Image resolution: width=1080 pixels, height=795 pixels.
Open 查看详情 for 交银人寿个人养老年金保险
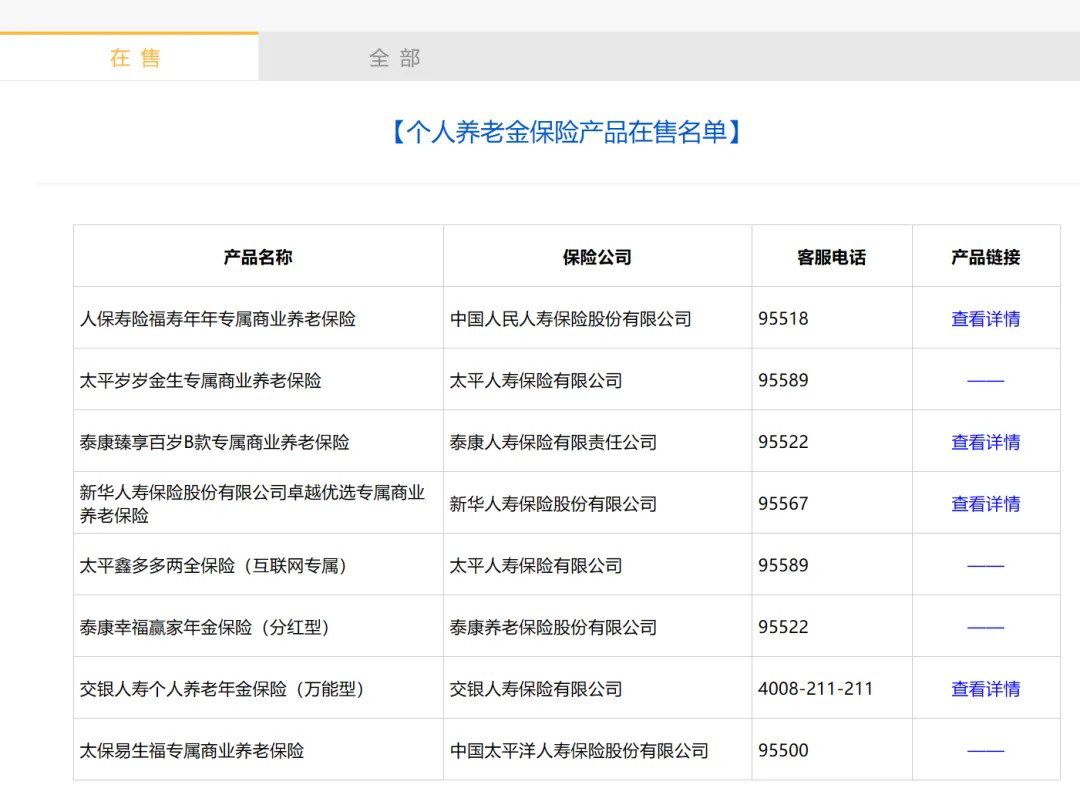(985, 689)
